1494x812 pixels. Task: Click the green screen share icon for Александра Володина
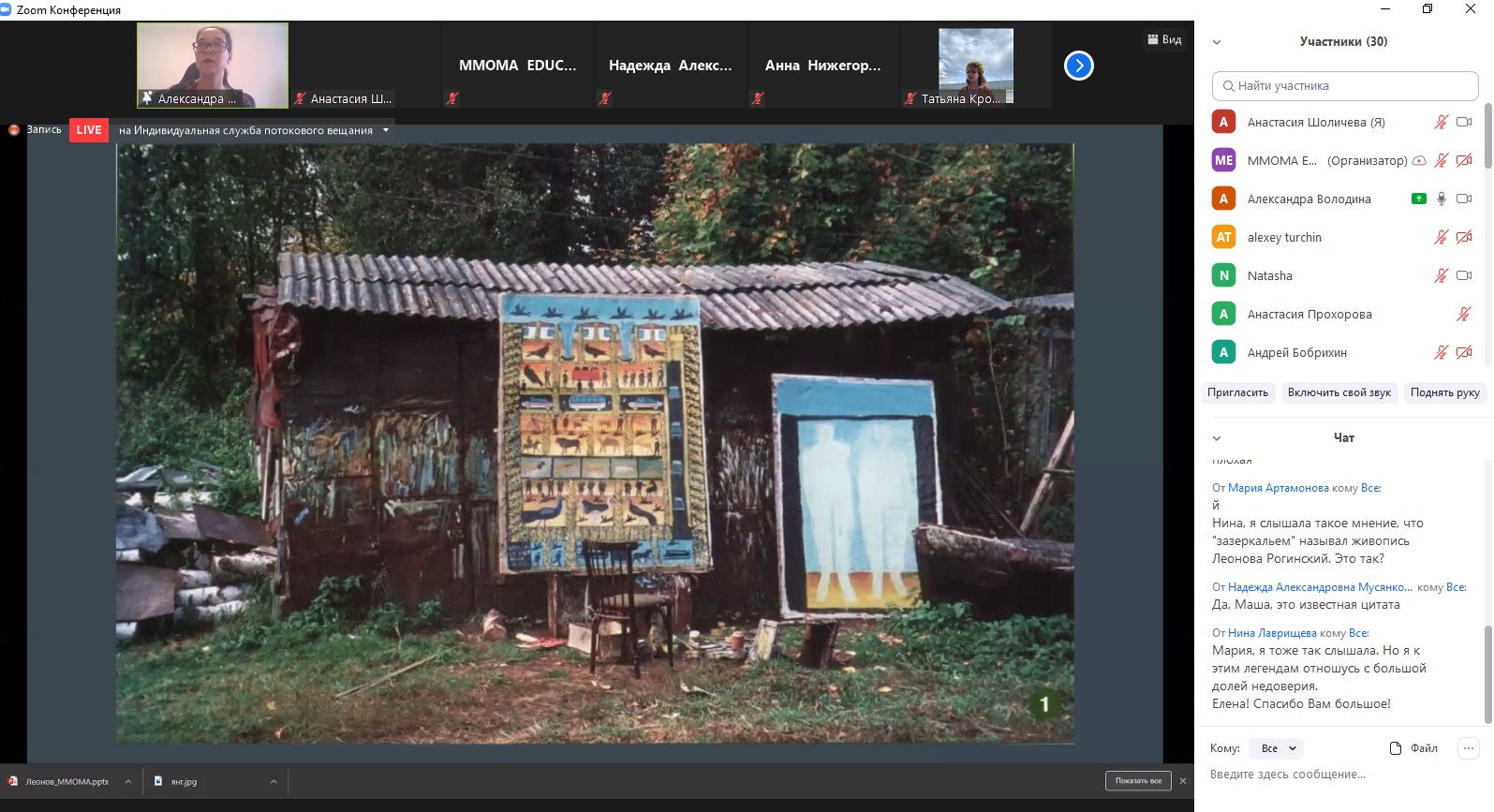pyautogui.click(x=1418, y=199)
